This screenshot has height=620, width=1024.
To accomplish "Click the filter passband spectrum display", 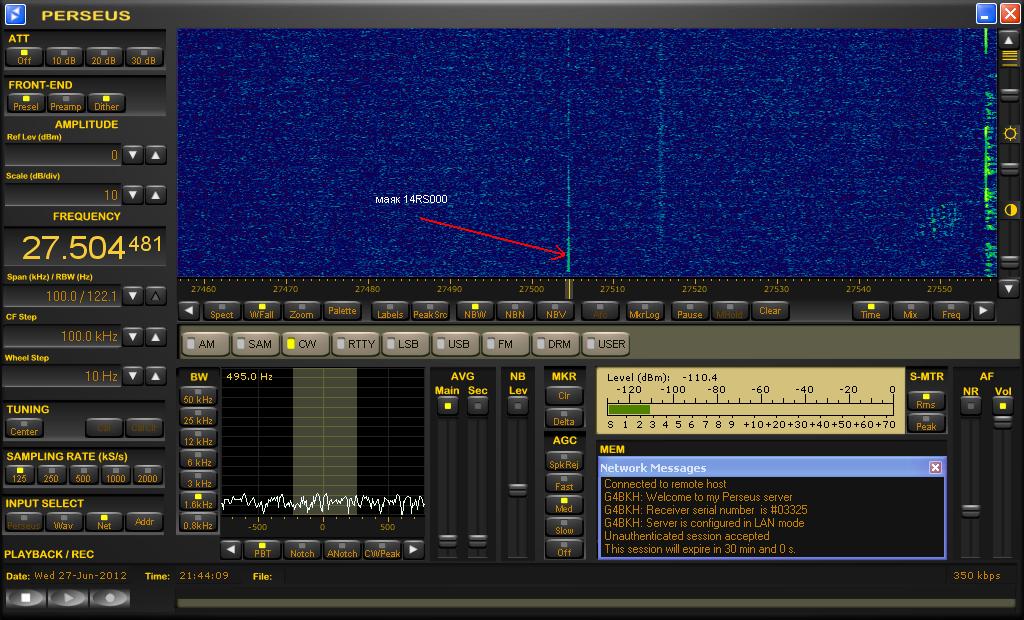I will coord(323,442).
